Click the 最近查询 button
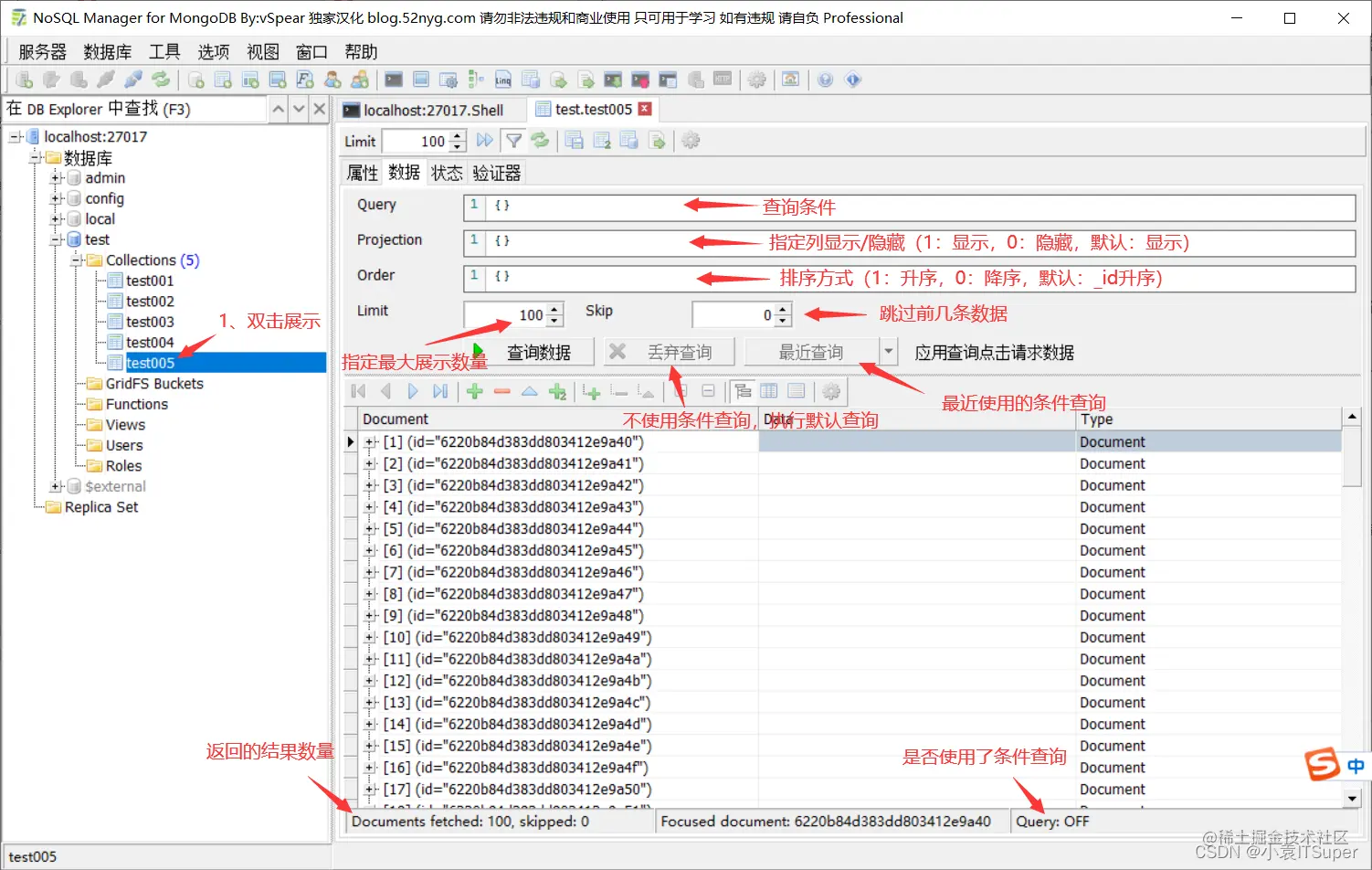This screenshot has width=1372, height=870. 811,352
